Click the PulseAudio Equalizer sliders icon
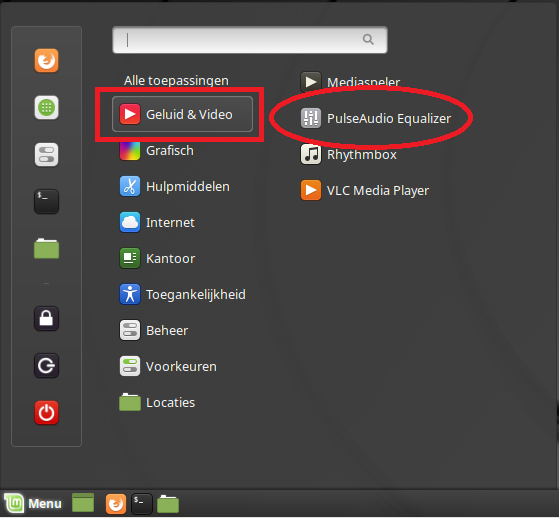 (311, 118)
